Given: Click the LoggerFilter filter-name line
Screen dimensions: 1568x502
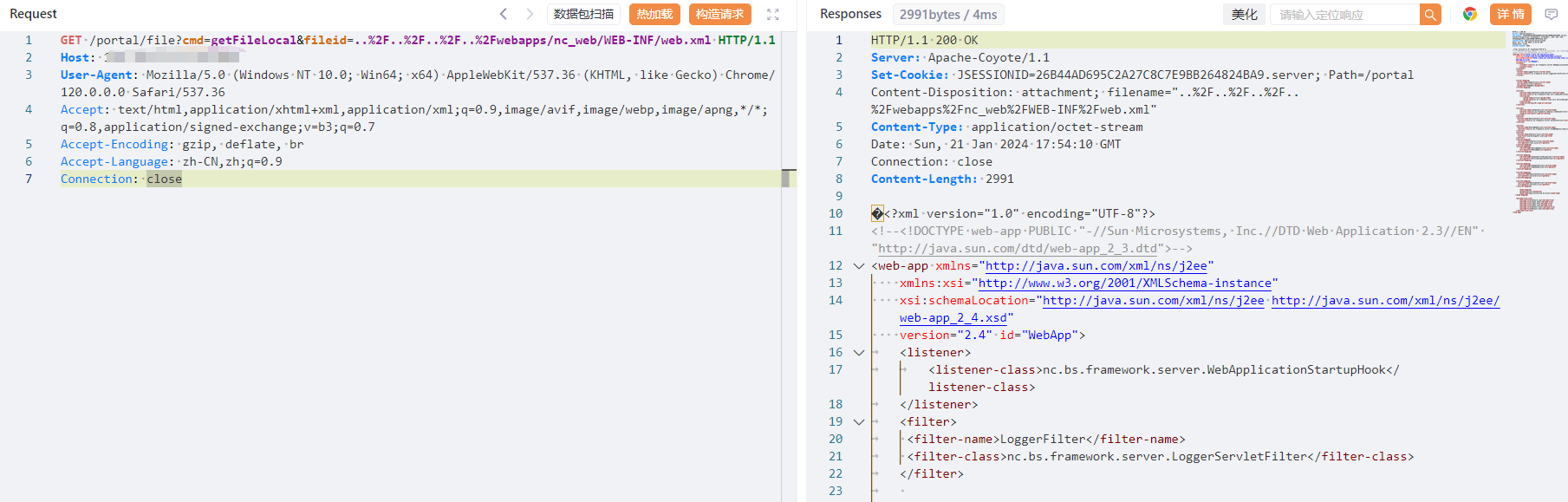Looking at the screenshot, I should coord(1046,440).
